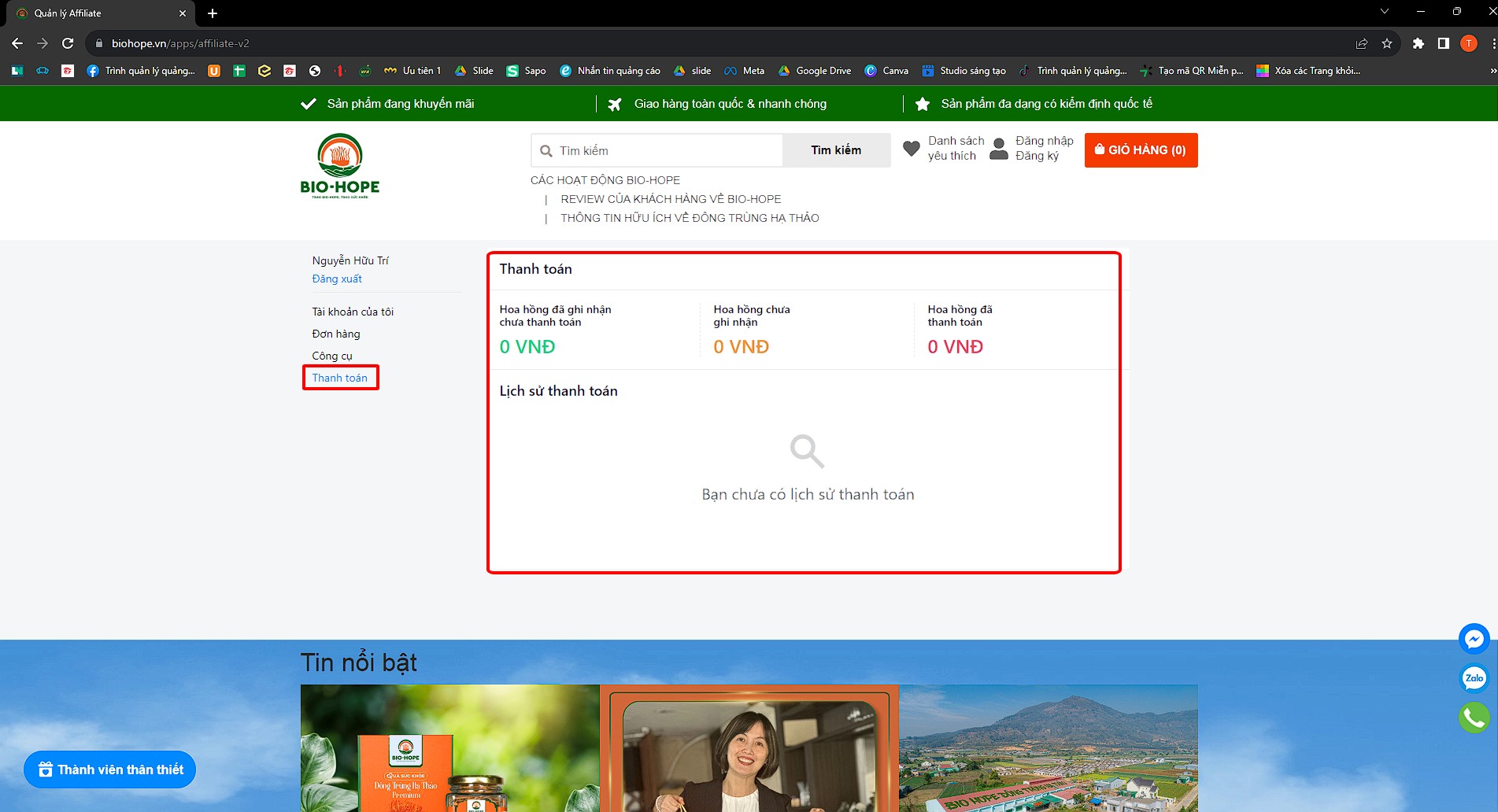
Task: Show more bookmarks overflow chevron
Action: (1492, 71)
